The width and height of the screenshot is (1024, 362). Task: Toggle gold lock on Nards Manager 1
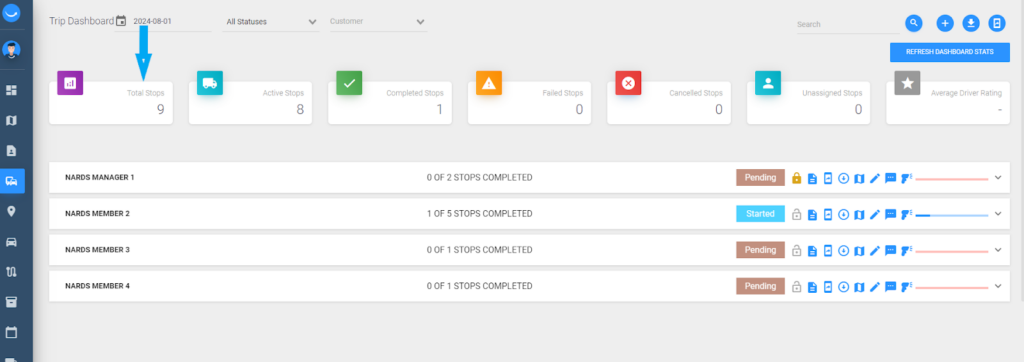[x=796, y=178]
